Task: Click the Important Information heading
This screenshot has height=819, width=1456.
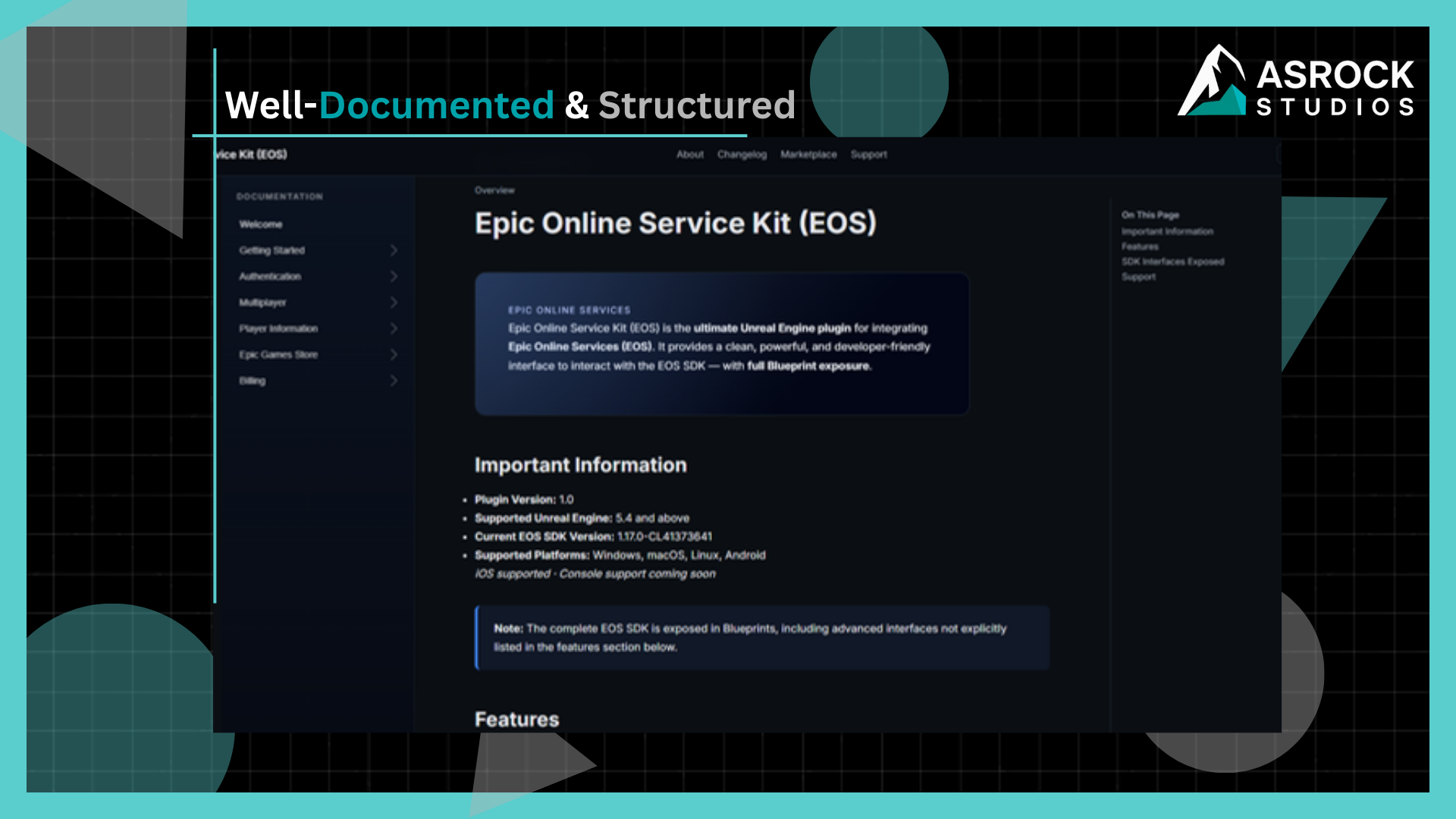Action: [x=581, y=465]
